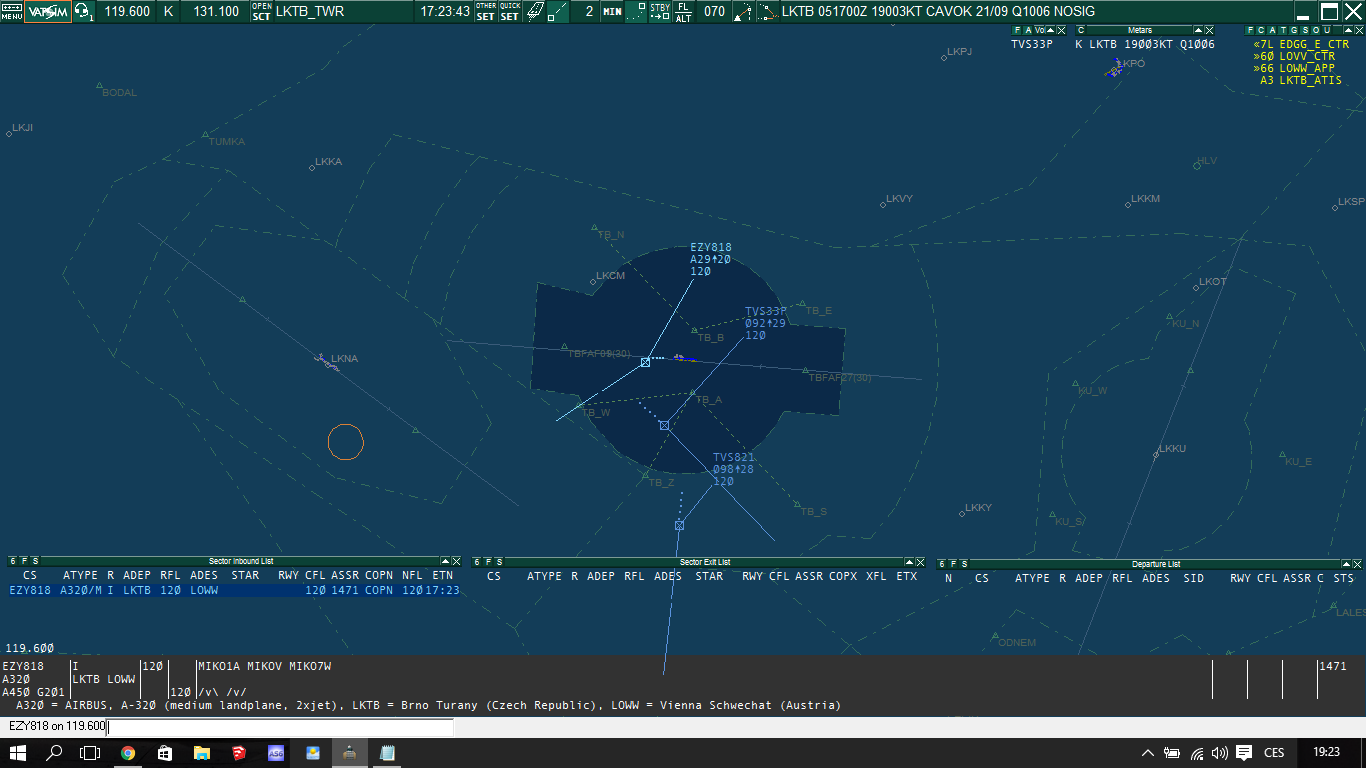Close the Sector Inbound List
Viewport: 1366px width, 768px height.
click(x=456, y=562)
